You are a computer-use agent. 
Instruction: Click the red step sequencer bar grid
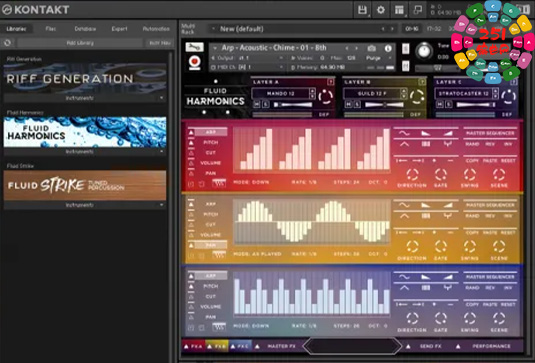coord(312,149)
